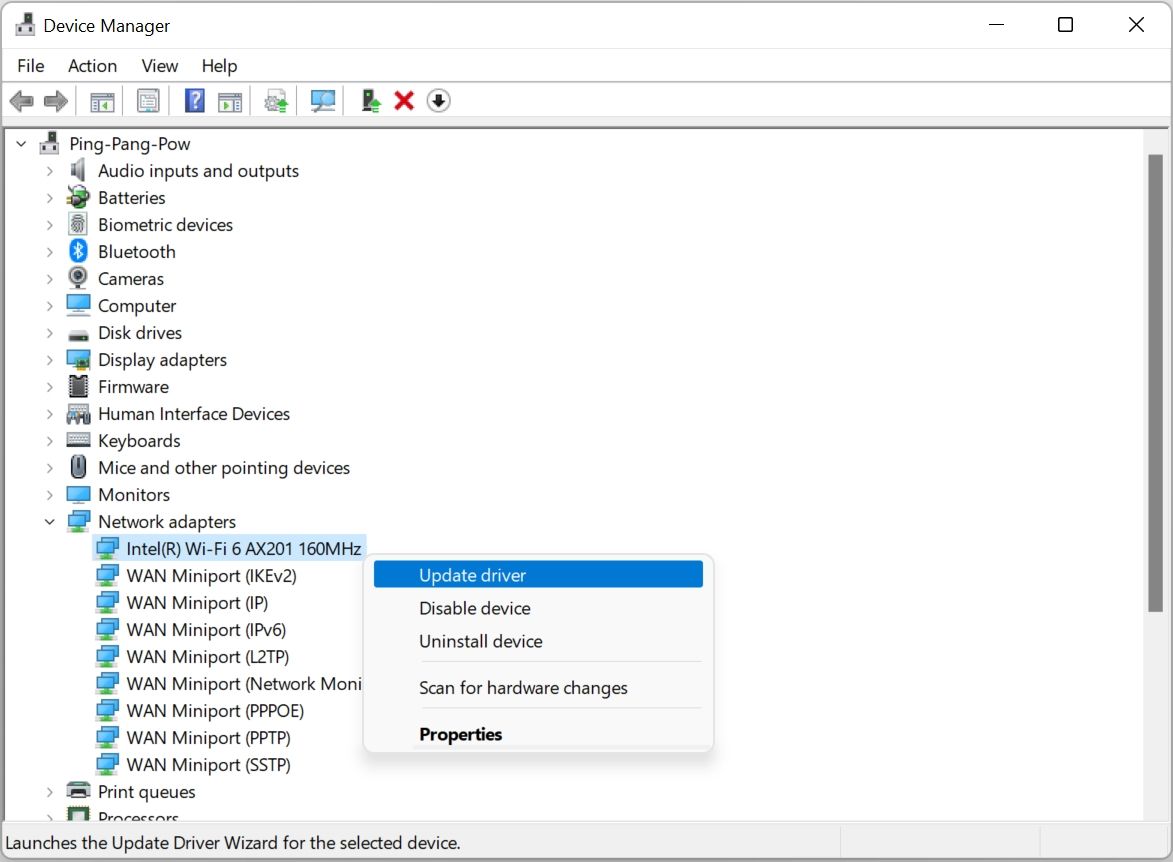The width and height of the screenshot is (1173, 862).
Task: Expand the Display adapters category
Action: pyautogui.click(x=49, y=359)
